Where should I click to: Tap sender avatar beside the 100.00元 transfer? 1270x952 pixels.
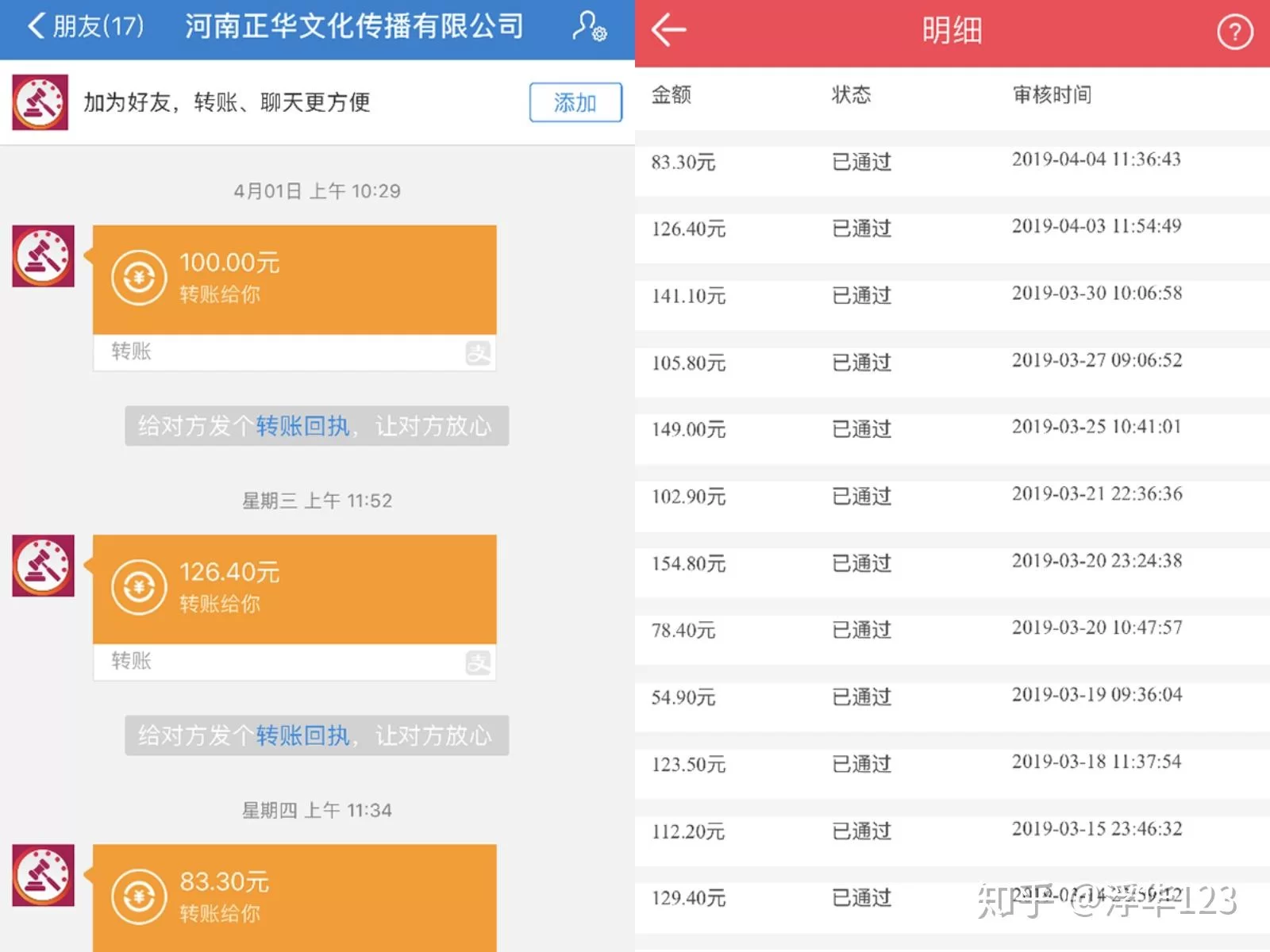click(x=44, y=256)
